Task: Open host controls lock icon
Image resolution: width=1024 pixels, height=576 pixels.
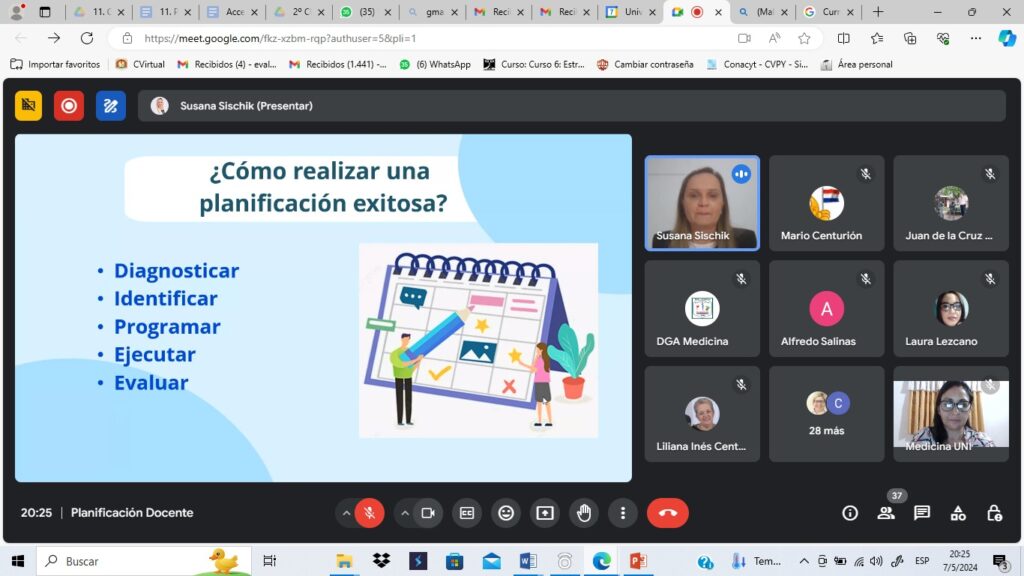Action: 994,513
